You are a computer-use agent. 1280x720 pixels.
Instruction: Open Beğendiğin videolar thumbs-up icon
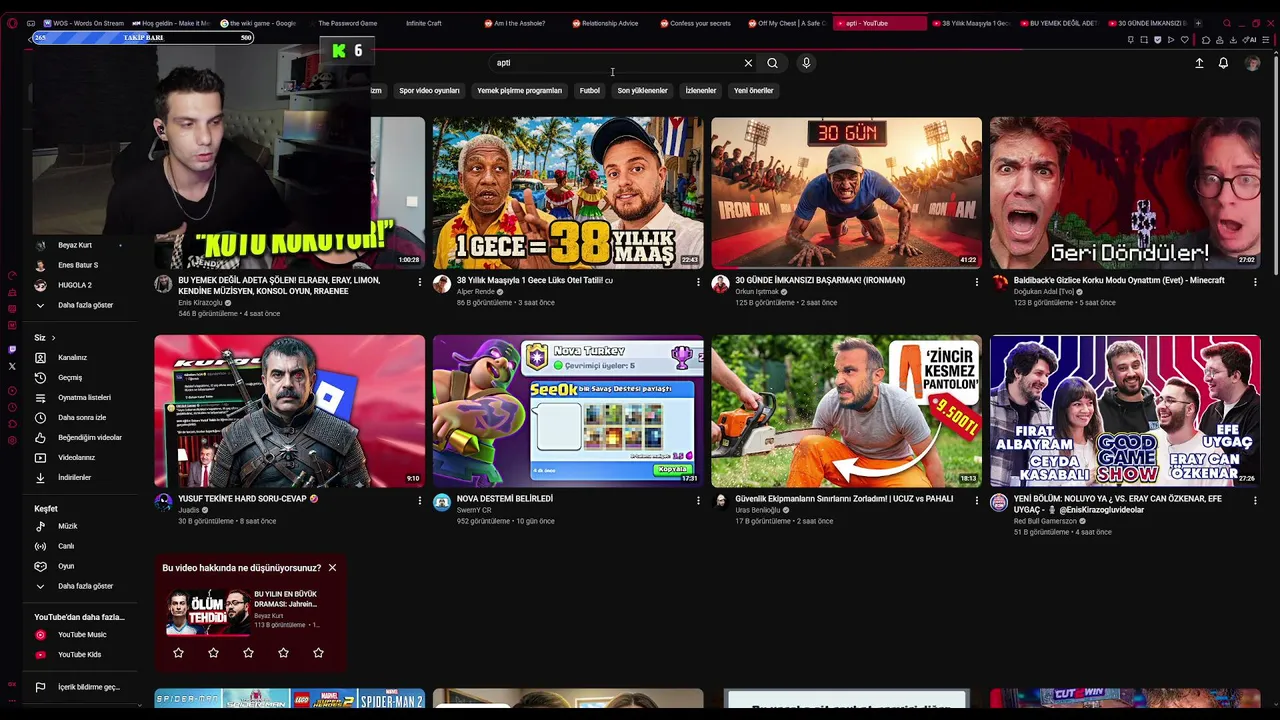[x=40, y=437]
